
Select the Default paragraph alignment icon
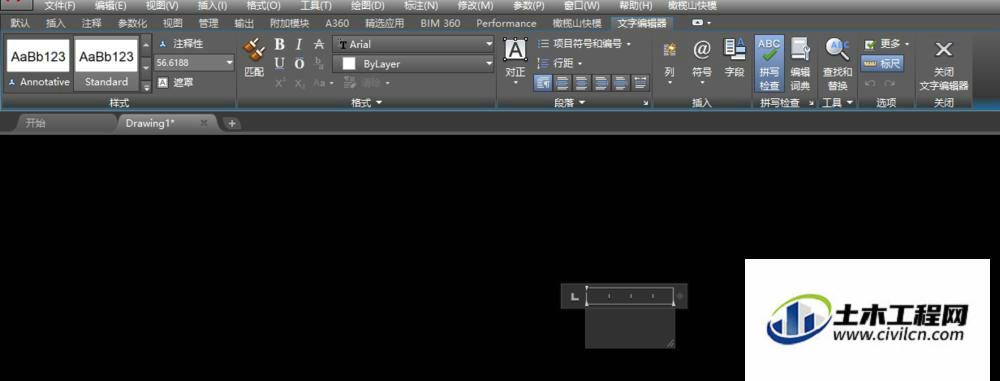coord(543,83)
